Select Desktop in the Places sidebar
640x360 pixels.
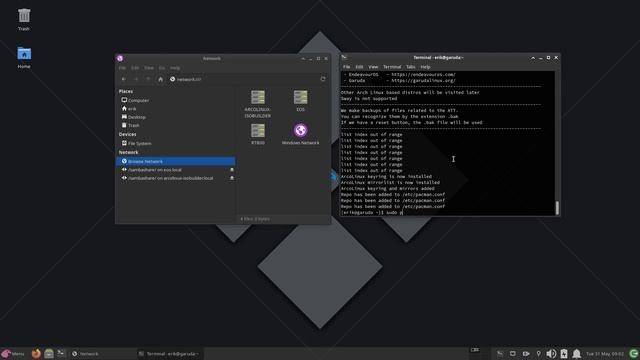pyautogui.click(x=176, y=117)
